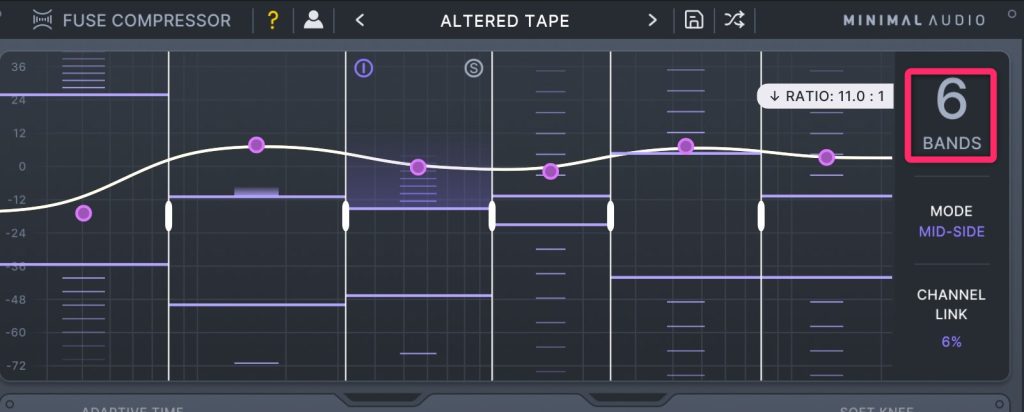This screenshot has width=1024, height=412.
Task: Click the Channel Link 6% value
Action: pyautogui.click(x=951, y=341)
